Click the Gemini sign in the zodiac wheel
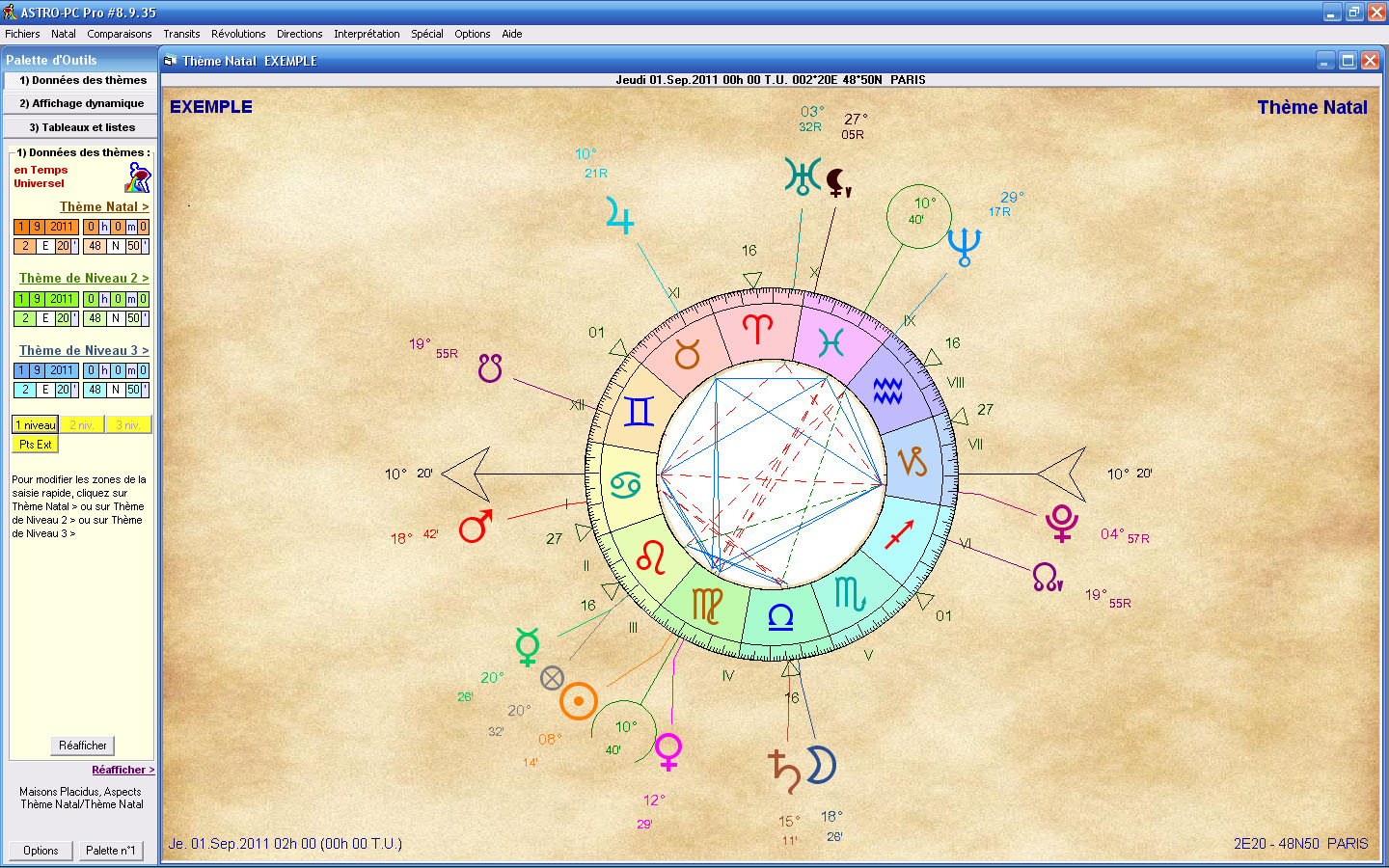The image size is (1389, 868). (x=639, y=412)
